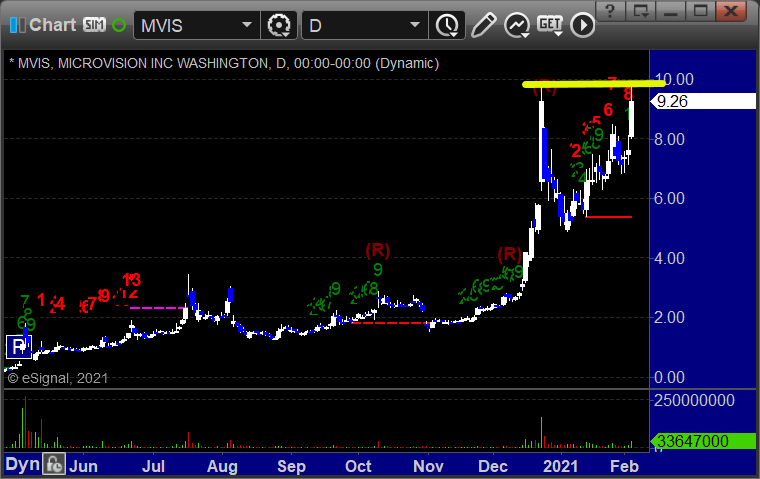Select the pencil drawing tools icon
This screenshot has width=760, height=479.
[483, 25]
